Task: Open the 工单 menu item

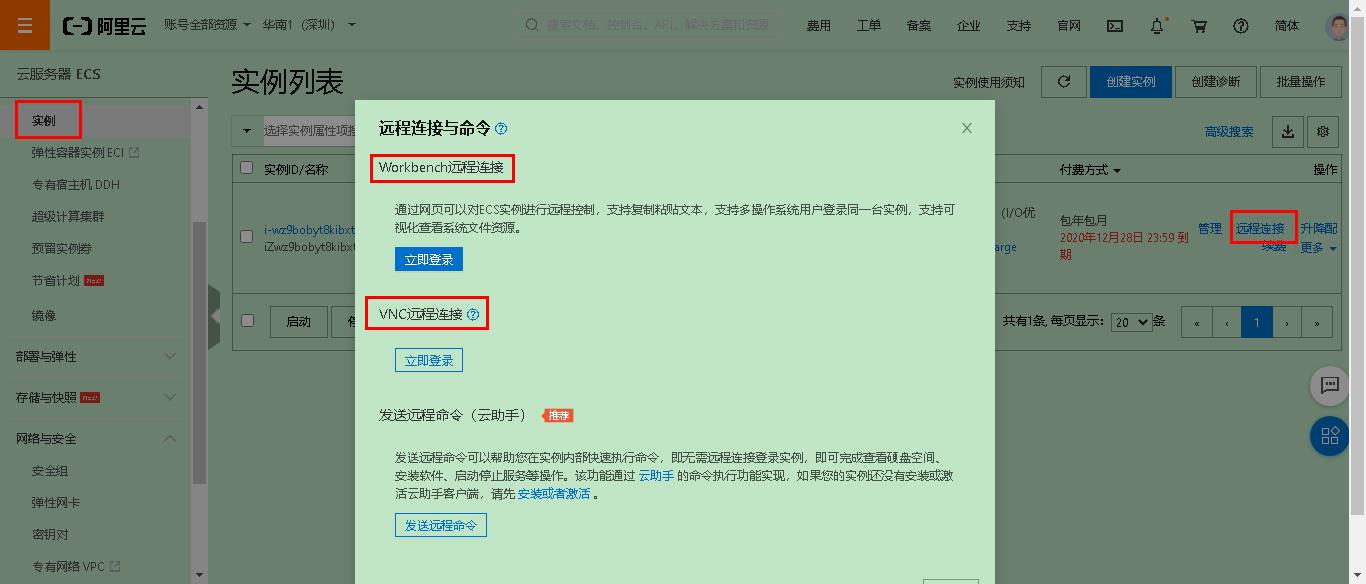Action: click(x=868, y=25)
